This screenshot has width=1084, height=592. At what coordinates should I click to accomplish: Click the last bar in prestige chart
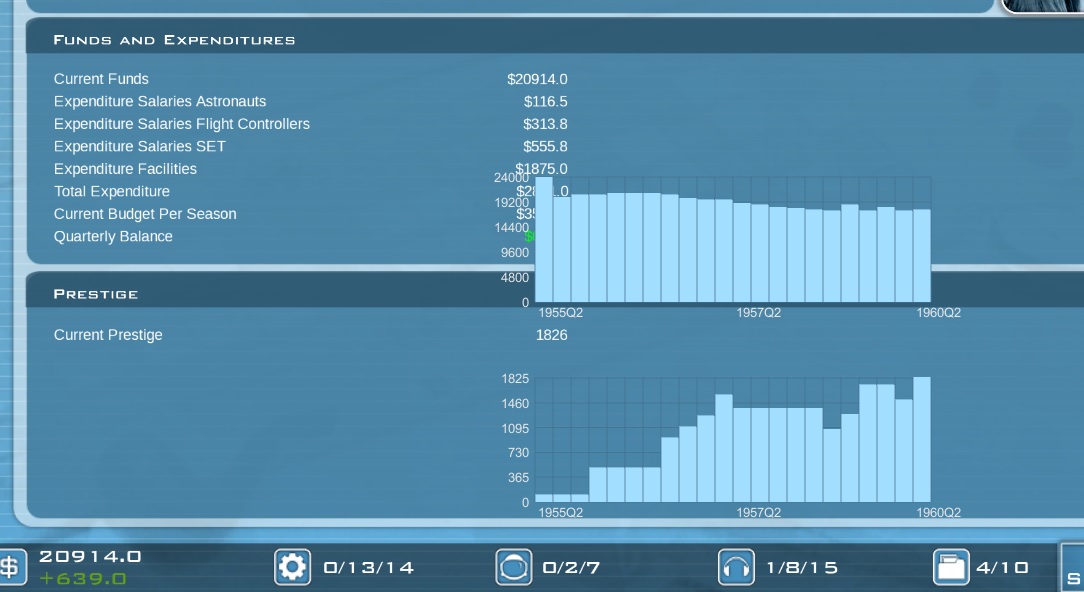(922, 440)
